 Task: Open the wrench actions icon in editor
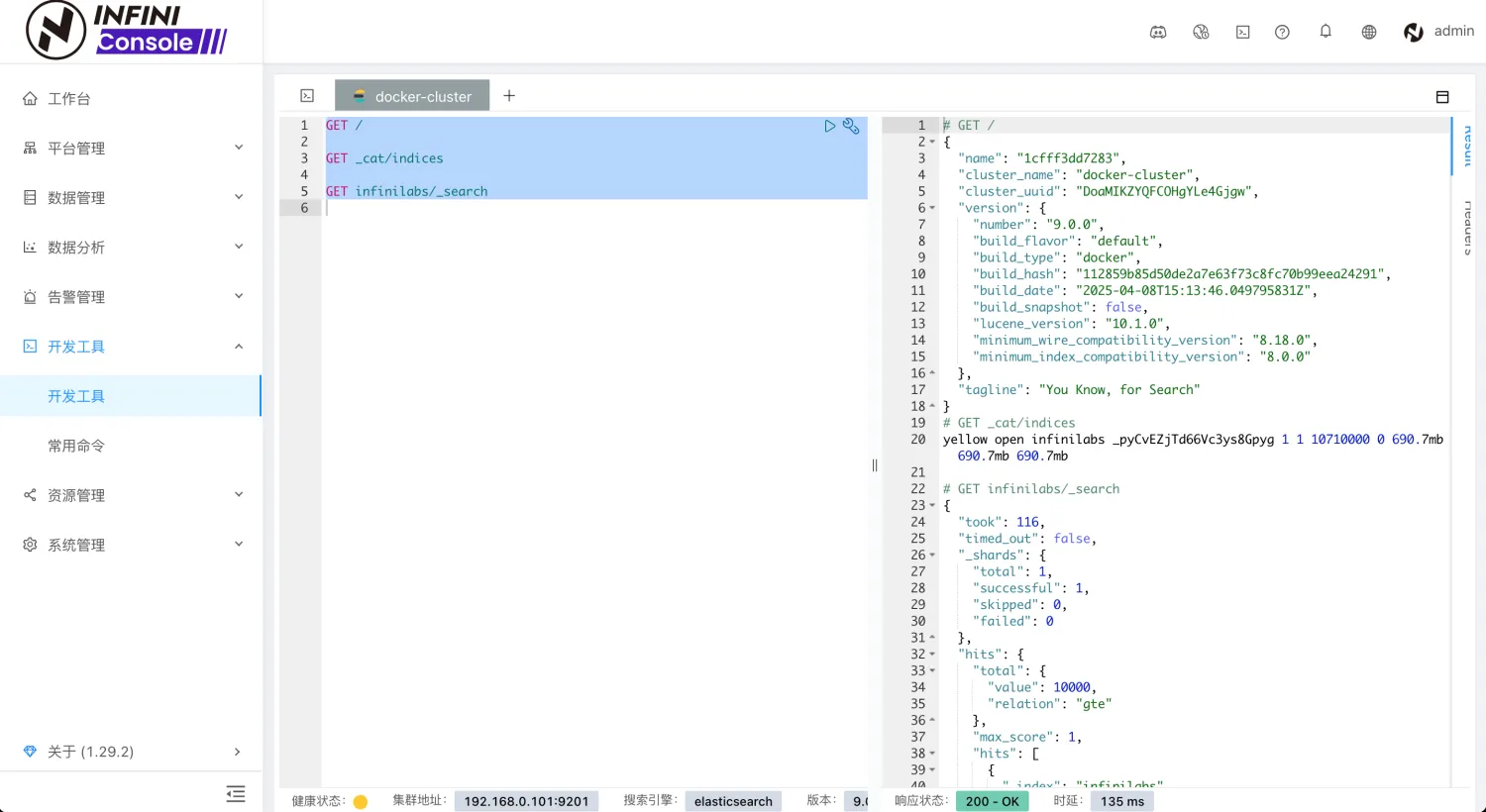[x=851, y=126]
